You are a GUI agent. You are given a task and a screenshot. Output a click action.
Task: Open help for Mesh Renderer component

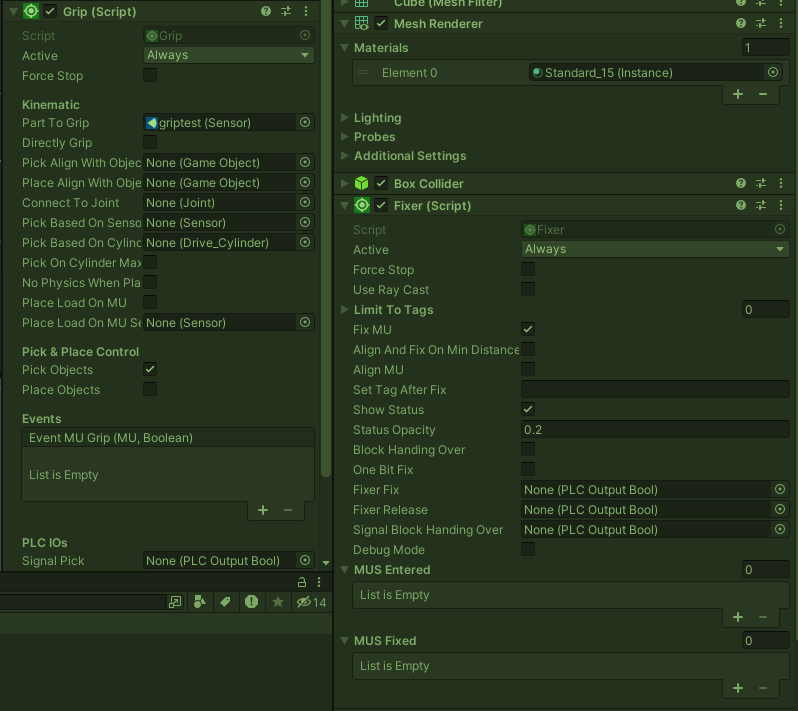click(741, 23)
